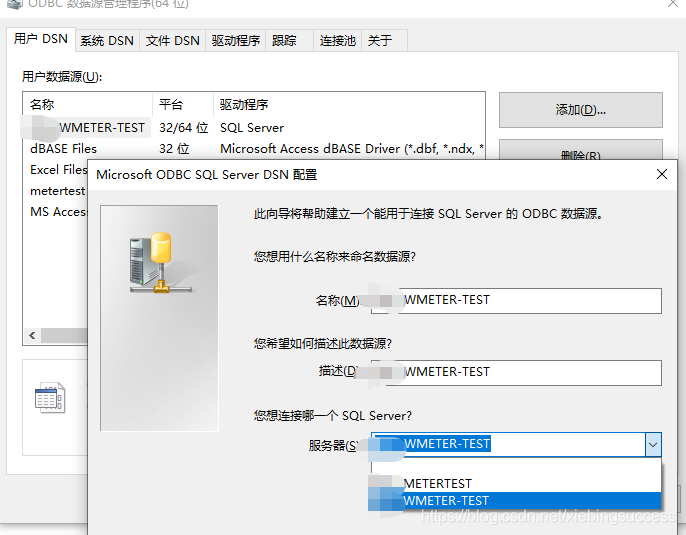The image size is (686, 535).
Task: Switch to the 系统 DSN tab
Action: pyautogui.click(x=107, y=41)
